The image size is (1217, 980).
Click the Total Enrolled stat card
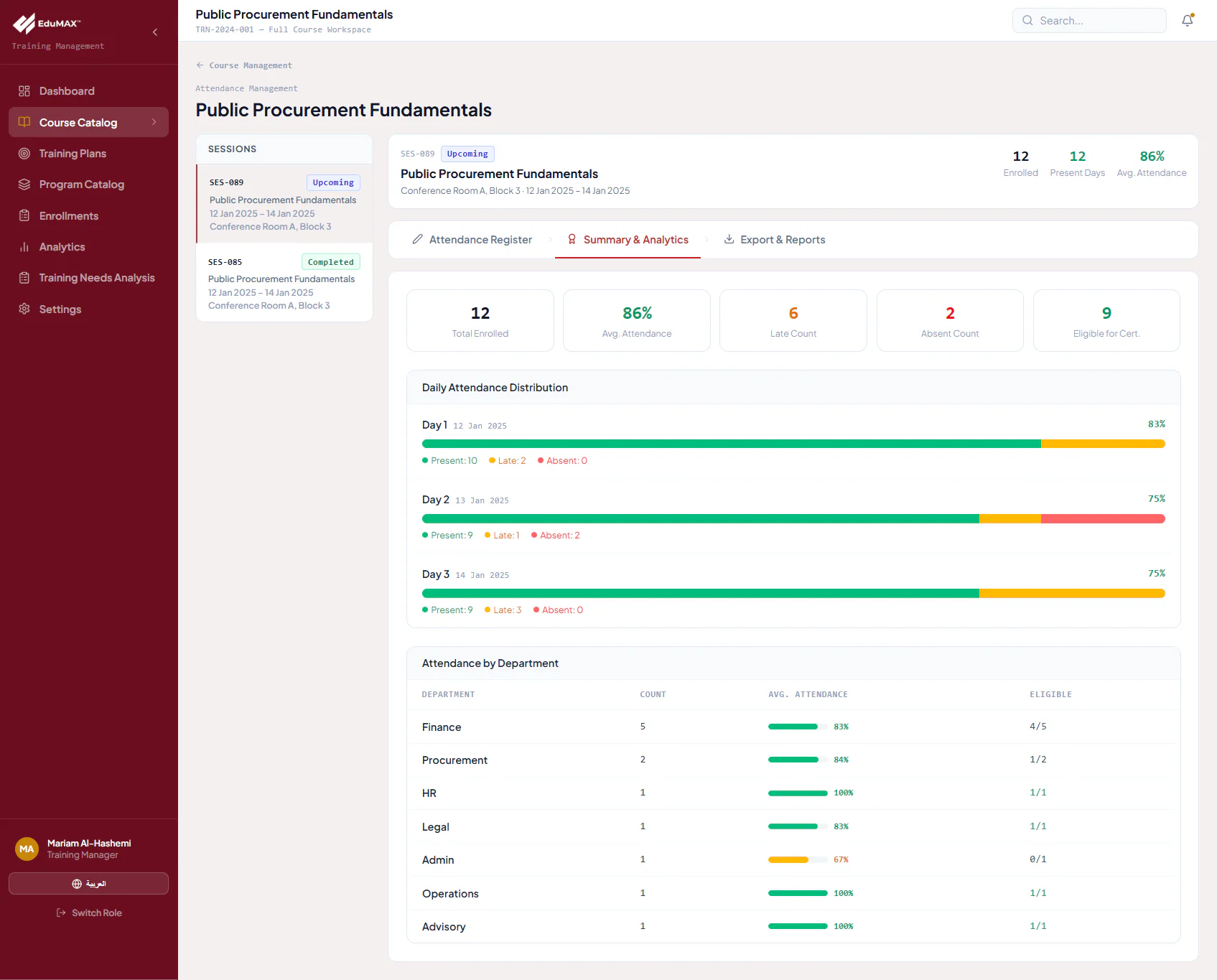(480, 320)
